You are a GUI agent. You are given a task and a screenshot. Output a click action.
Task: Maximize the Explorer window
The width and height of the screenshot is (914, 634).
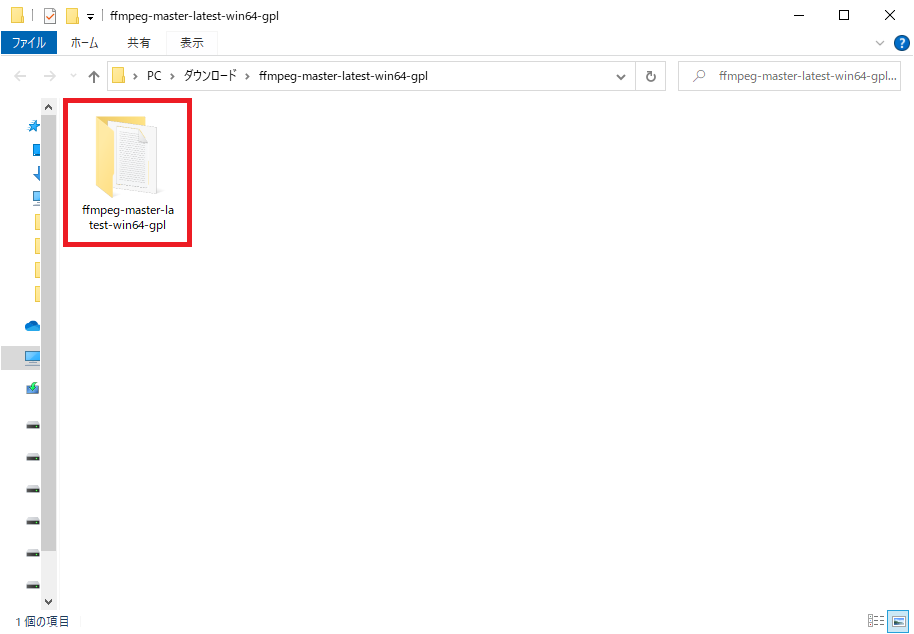pyautogui.click(x=843, y=16)
